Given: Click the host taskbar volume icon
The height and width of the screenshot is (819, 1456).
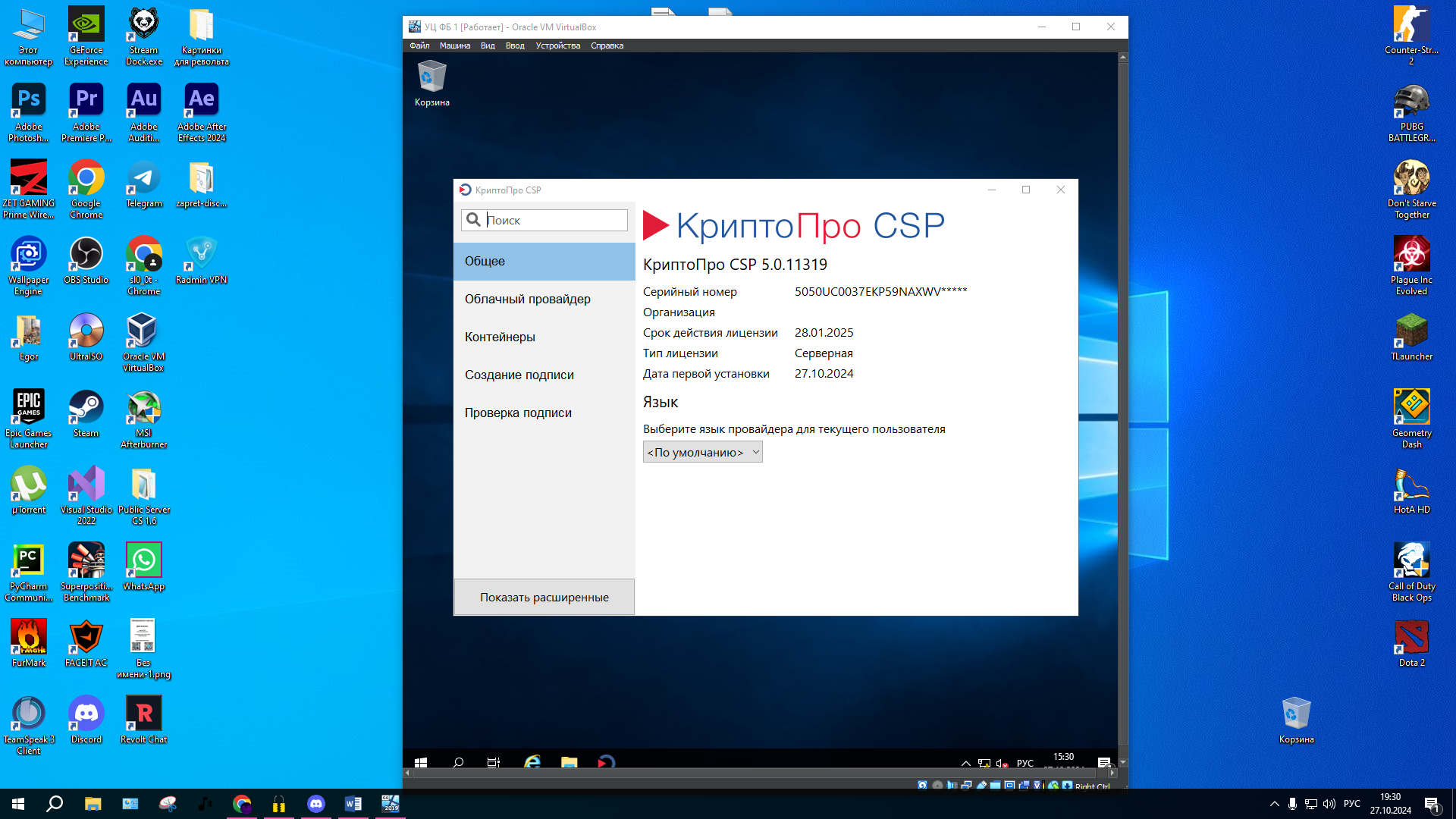Looking at the screenshot, I should (1329, 804).
